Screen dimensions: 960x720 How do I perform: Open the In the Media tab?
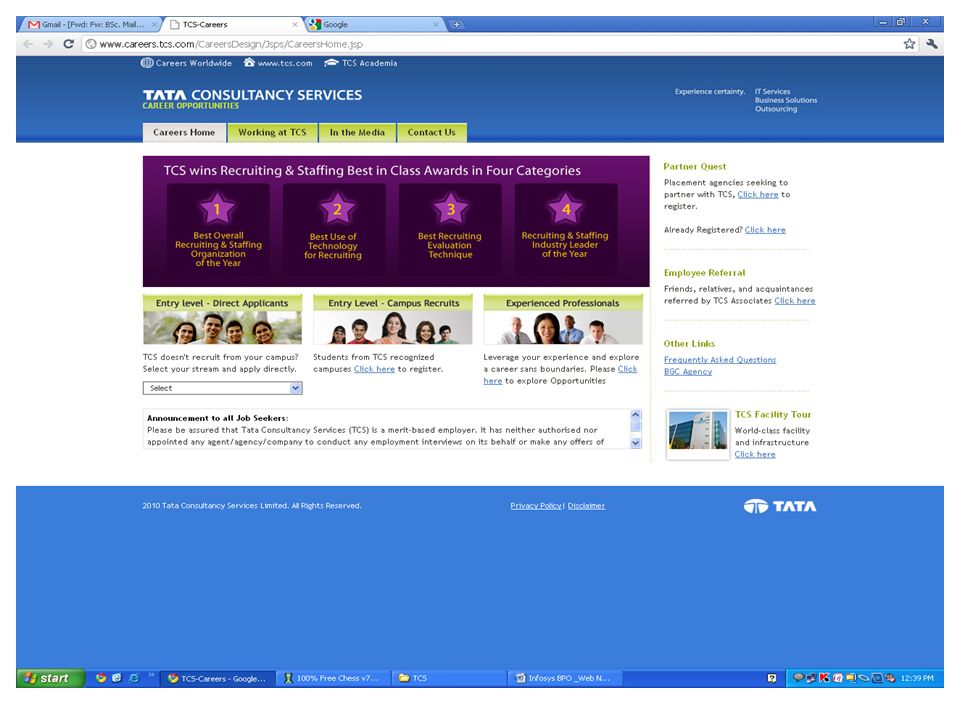[x=357, y=132]
